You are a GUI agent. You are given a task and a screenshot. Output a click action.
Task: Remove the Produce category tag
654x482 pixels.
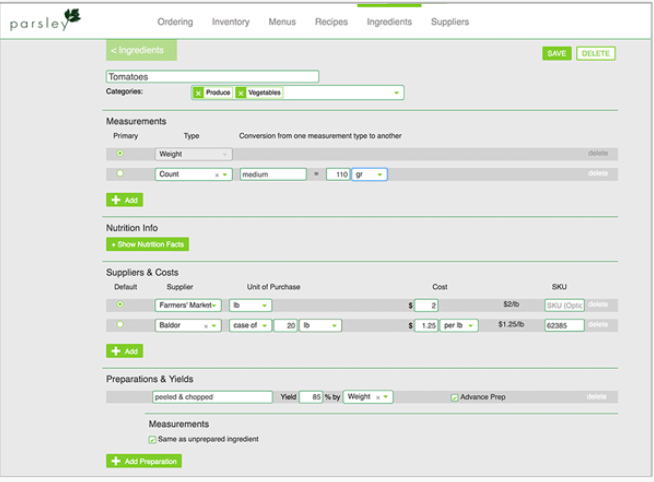pyautogui.click(x=198, y=93)
